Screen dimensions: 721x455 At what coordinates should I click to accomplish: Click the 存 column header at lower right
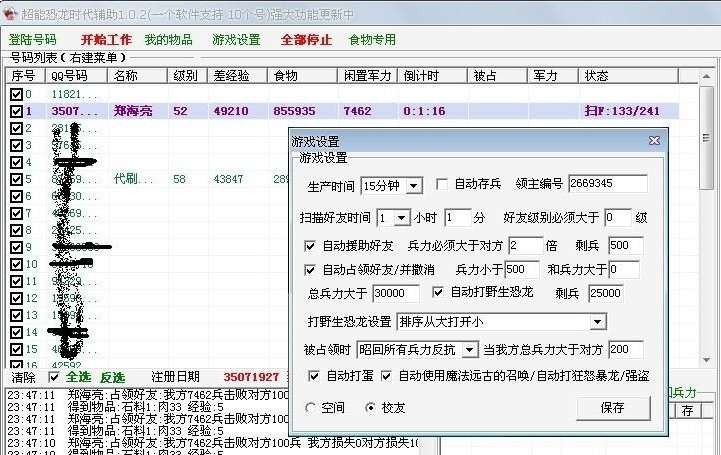(687, 411)
